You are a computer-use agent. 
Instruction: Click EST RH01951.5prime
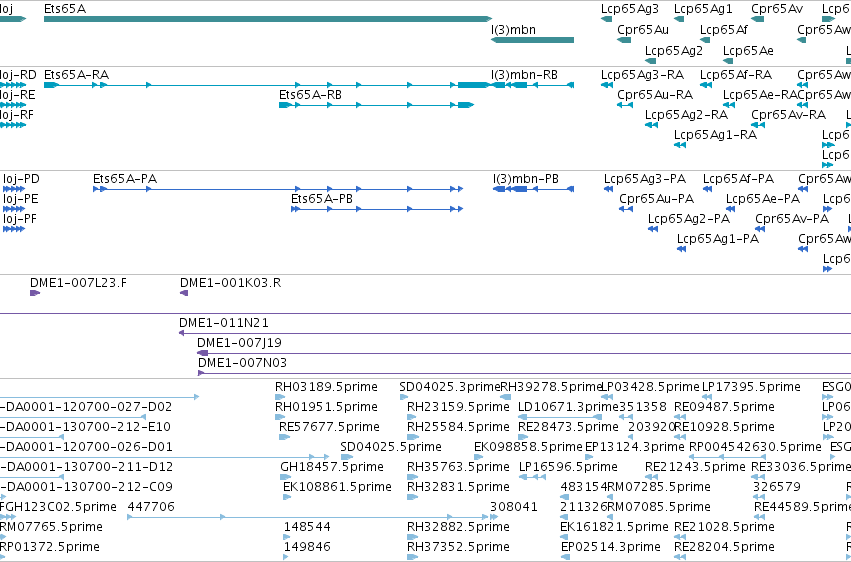click(x=280, y=417)
